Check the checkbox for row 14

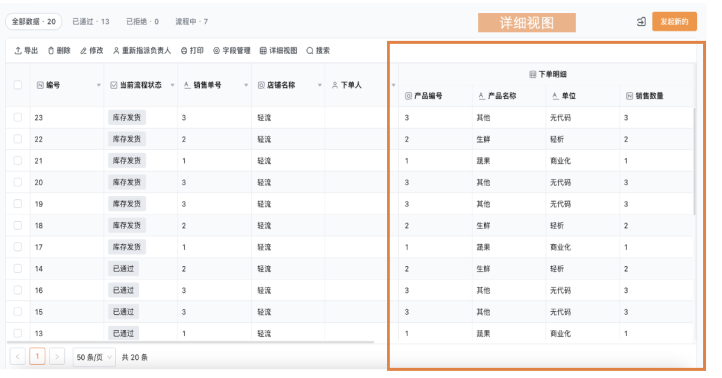click(17, 268)
